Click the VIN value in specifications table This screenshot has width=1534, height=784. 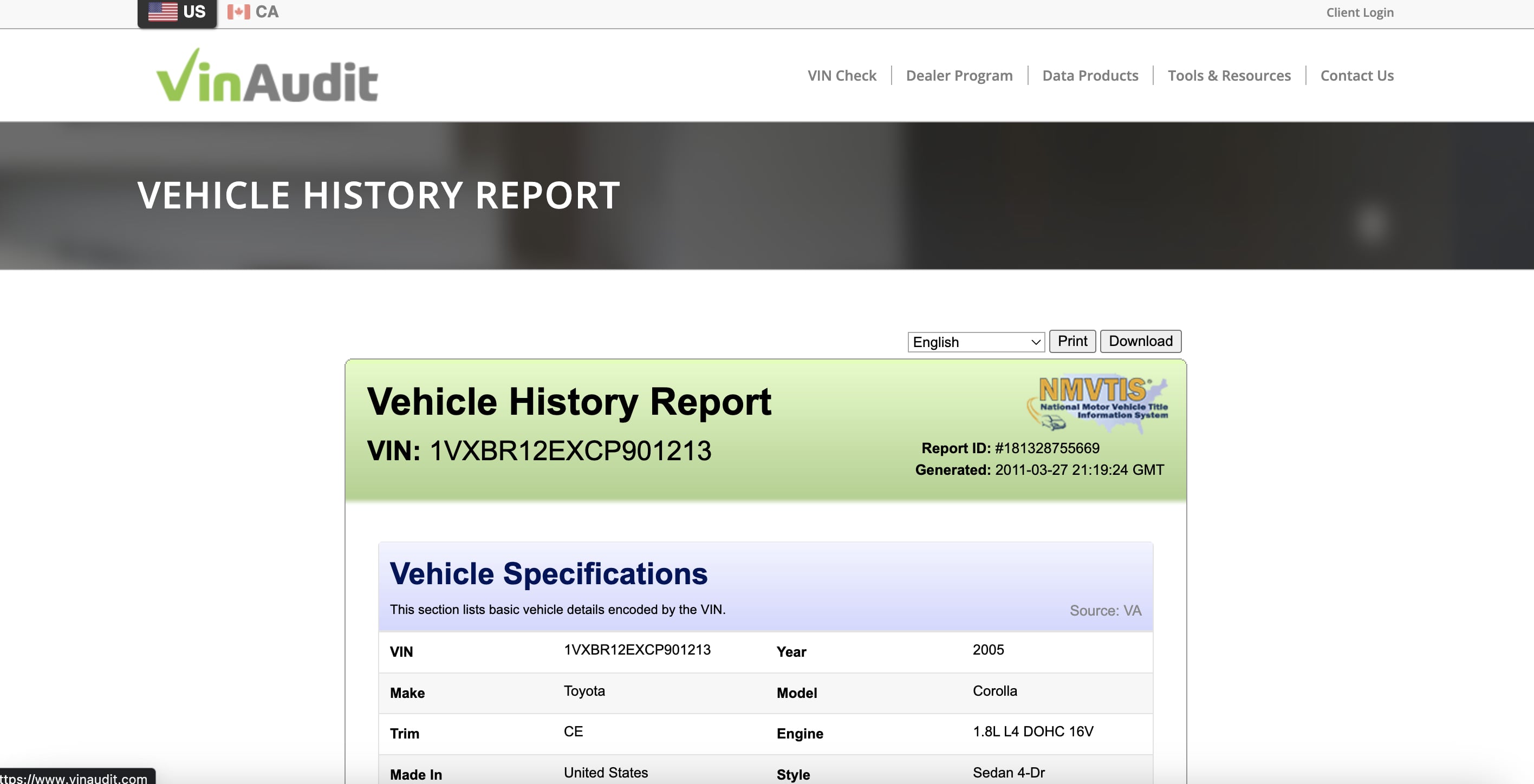click(x=636, y=650)
